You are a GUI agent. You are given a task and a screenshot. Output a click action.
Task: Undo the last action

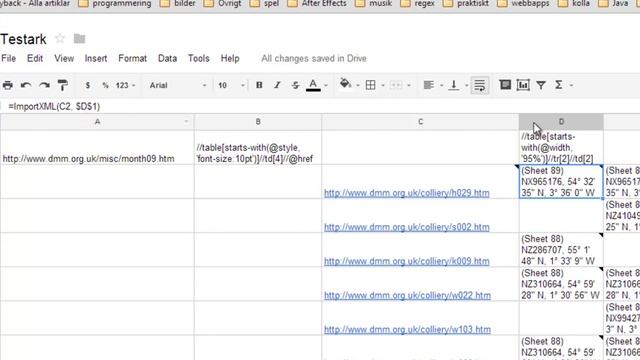click(26, 85)
